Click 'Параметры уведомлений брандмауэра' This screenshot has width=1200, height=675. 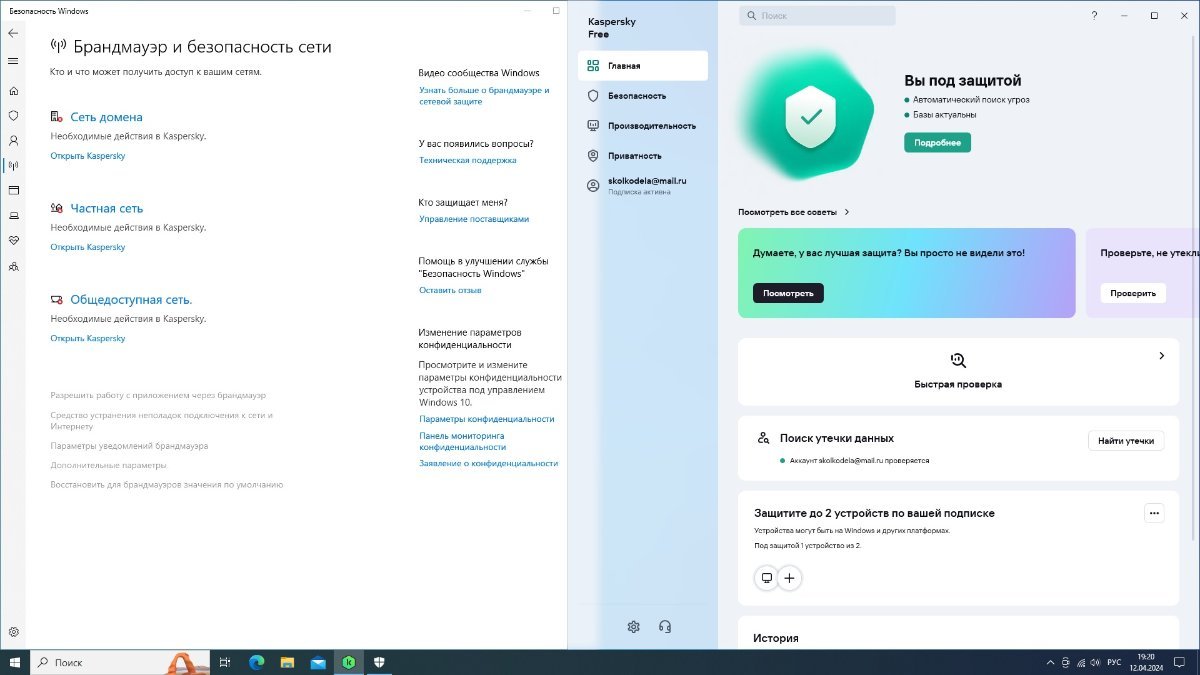coord(129,446)
